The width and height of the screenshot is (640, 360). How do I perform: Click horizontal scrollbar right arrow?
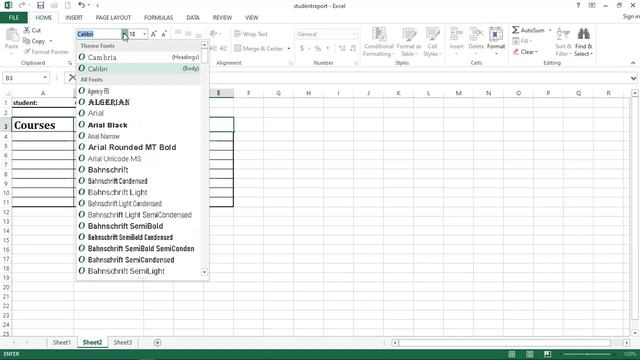pyautogui.click(x=627, y=343)
